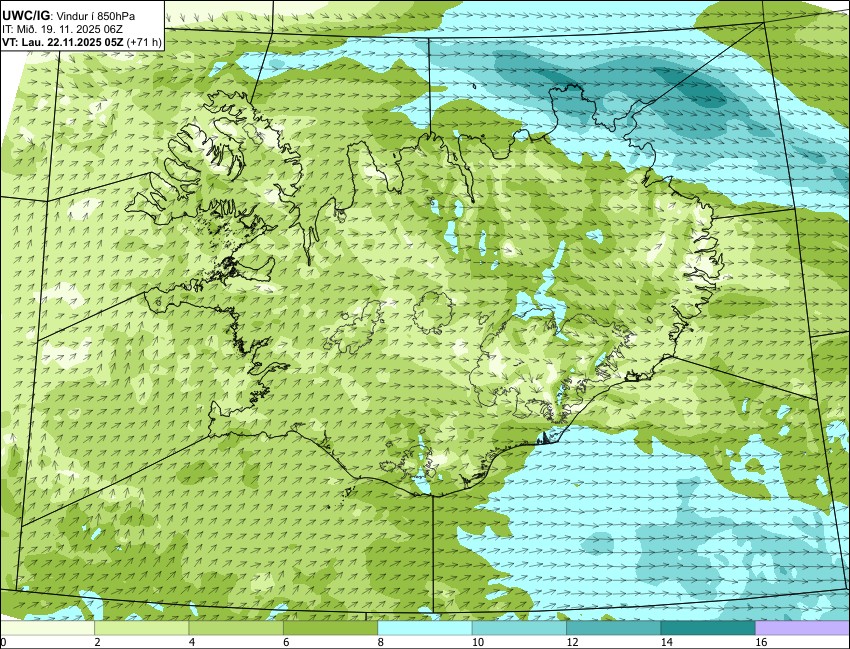Click the legend label 6
850x649 pixels.
(286, 642)
